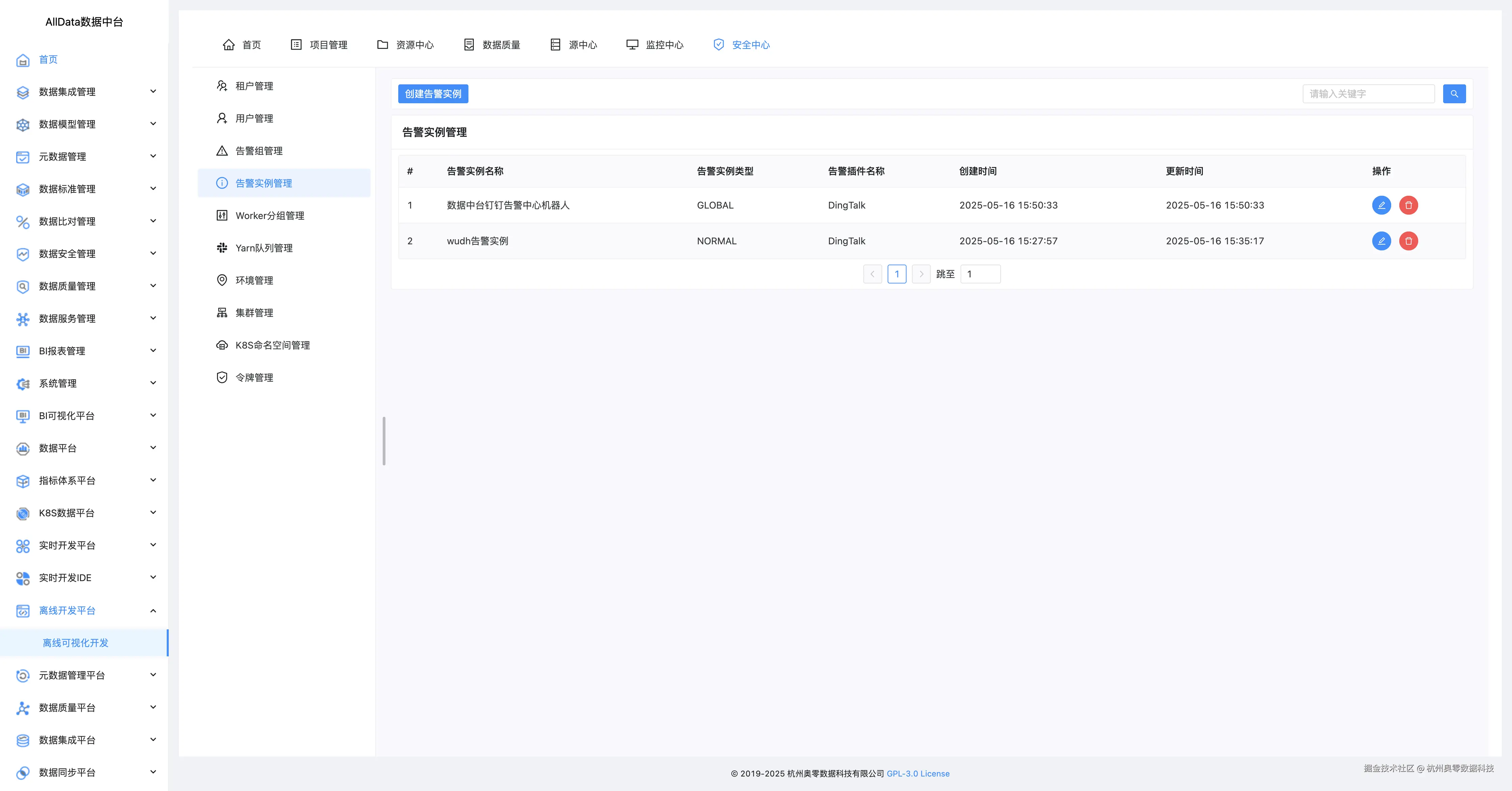Open the GPL-3.0 License link
The image size is (1512, 791).
click(x=918, y=773)
